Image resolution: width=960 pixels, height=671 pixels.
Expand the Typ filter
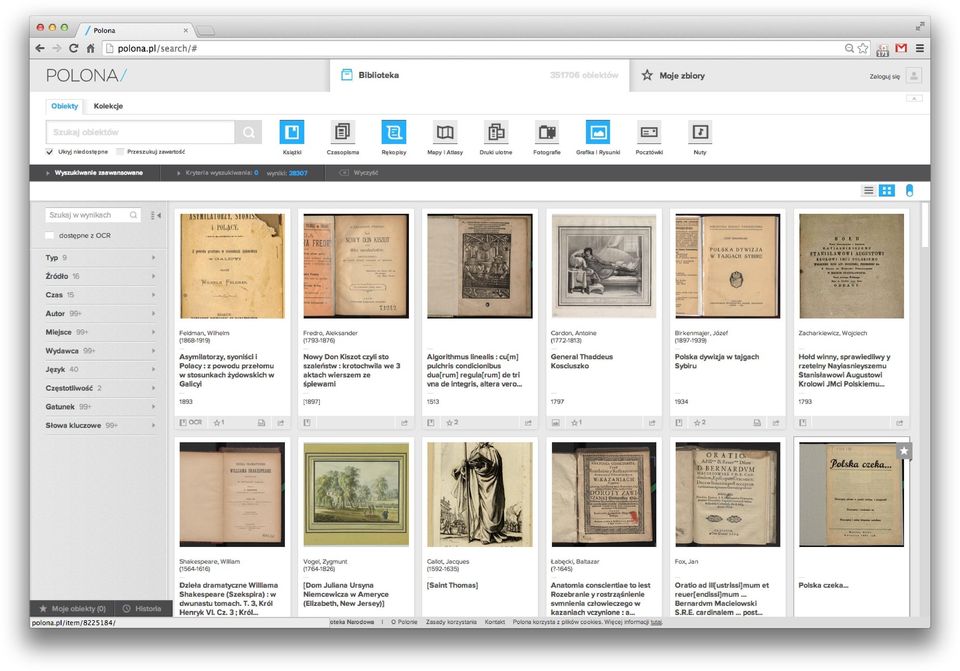(100, 258)
